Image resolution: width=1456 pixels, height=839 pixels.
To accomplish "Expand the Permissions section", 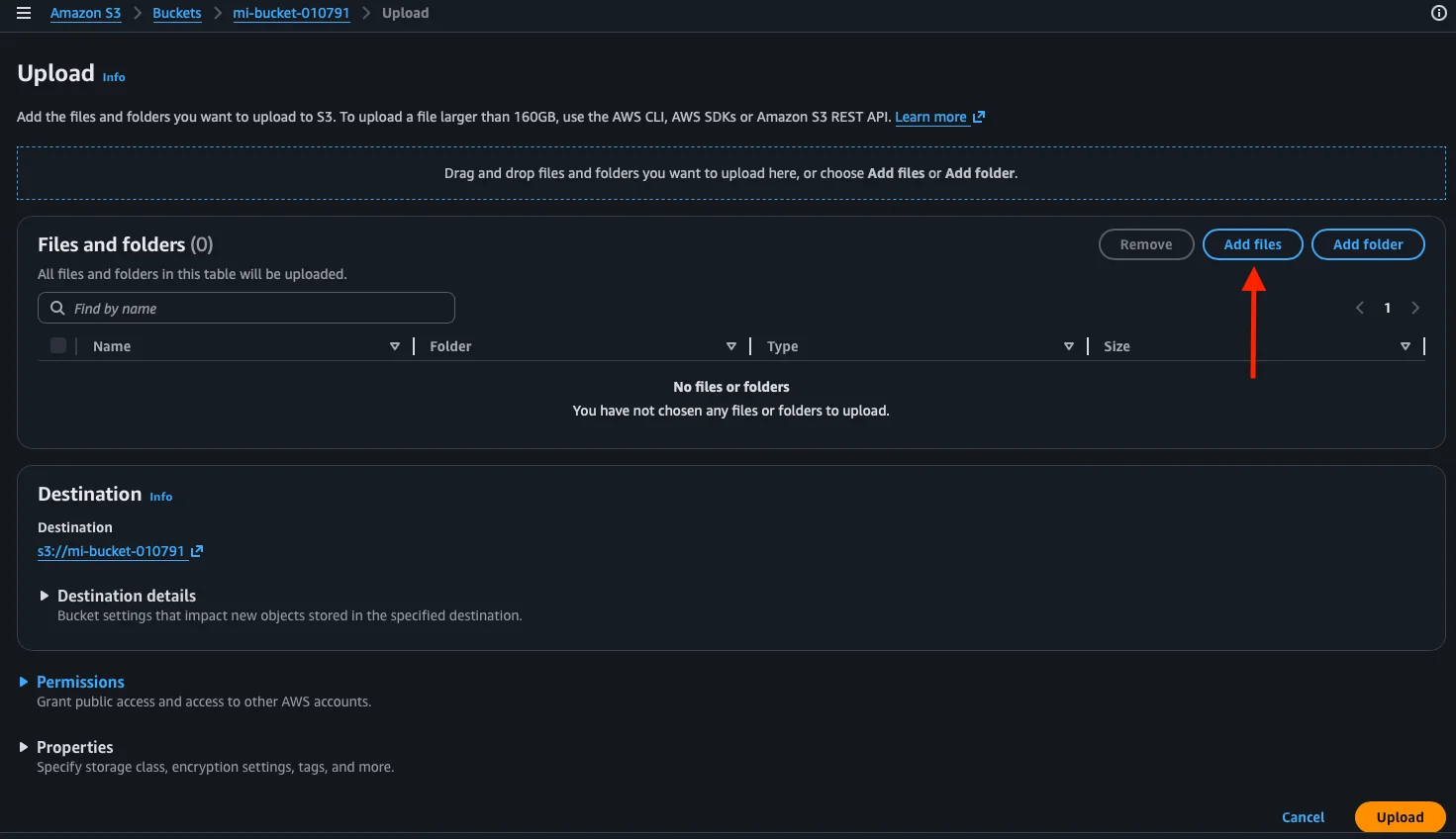I will coord(24,682).
